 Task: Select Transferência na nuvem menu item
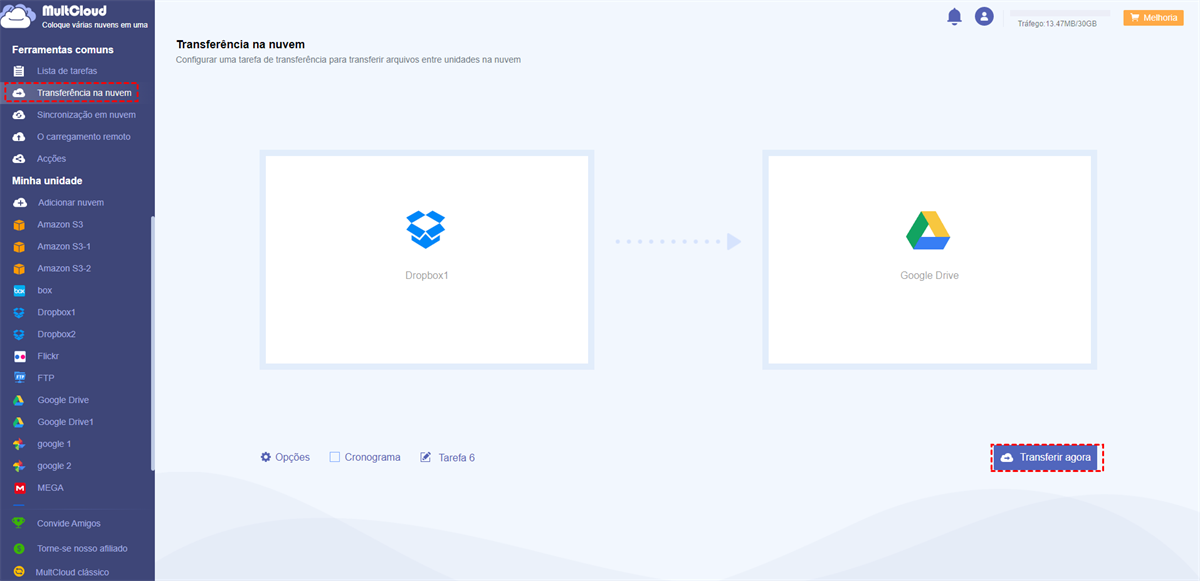[84, 93]
